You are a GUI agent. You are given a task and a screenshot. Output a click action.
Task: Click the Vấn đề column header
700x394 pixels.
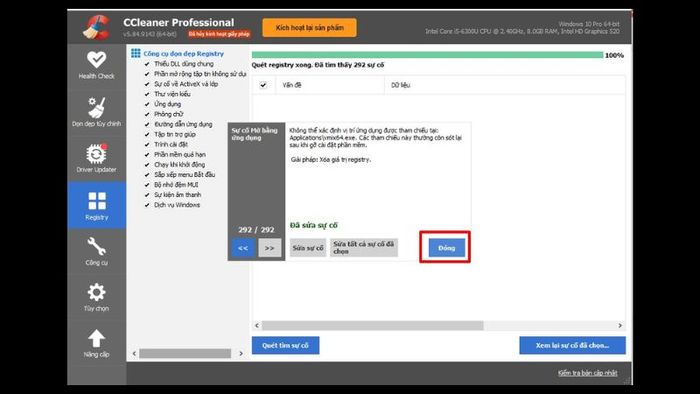pyautogui.click(x=329, y=85)
